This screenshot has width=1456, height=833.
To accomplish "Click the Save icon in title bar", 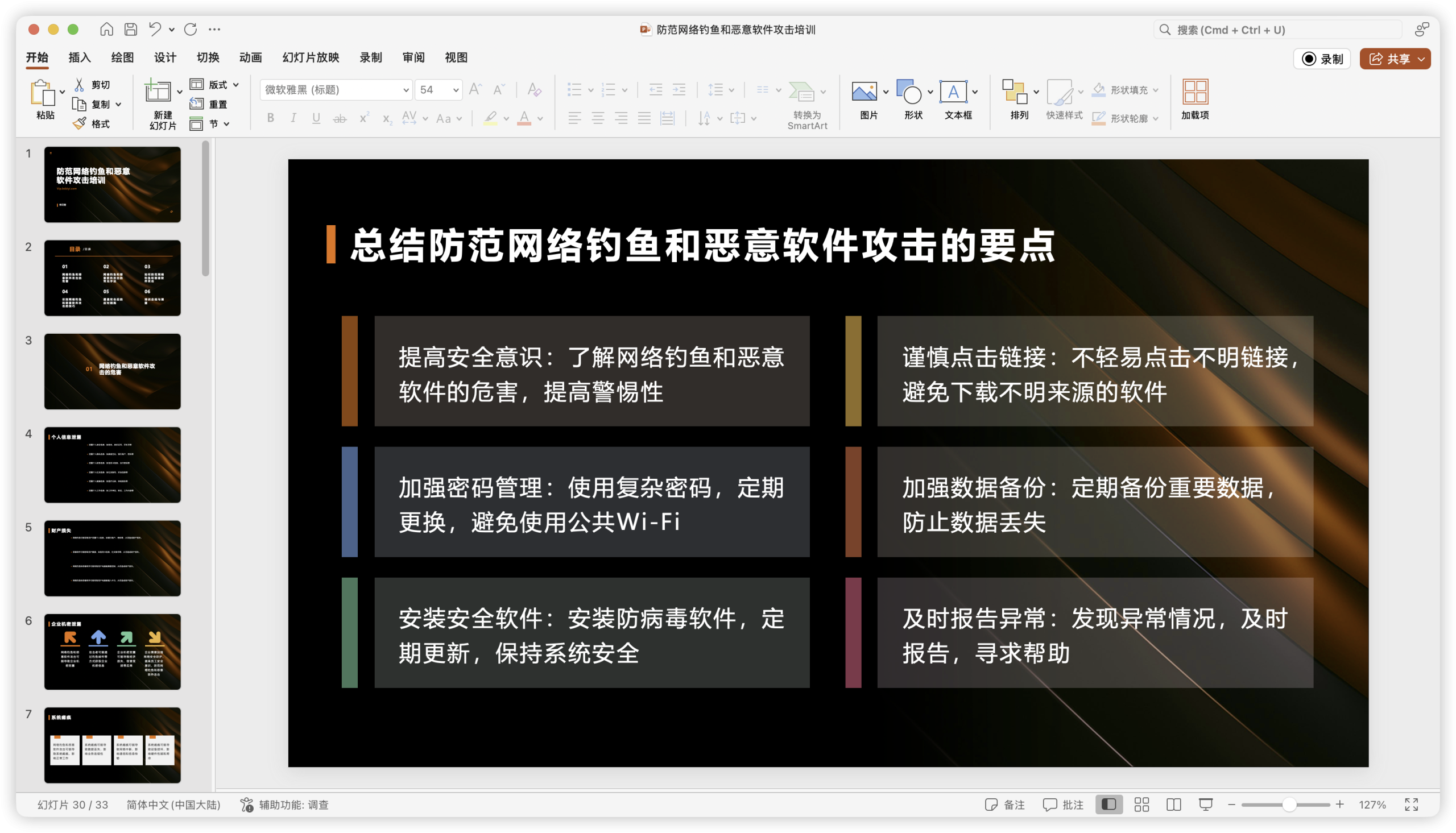I will pos(131,29).
